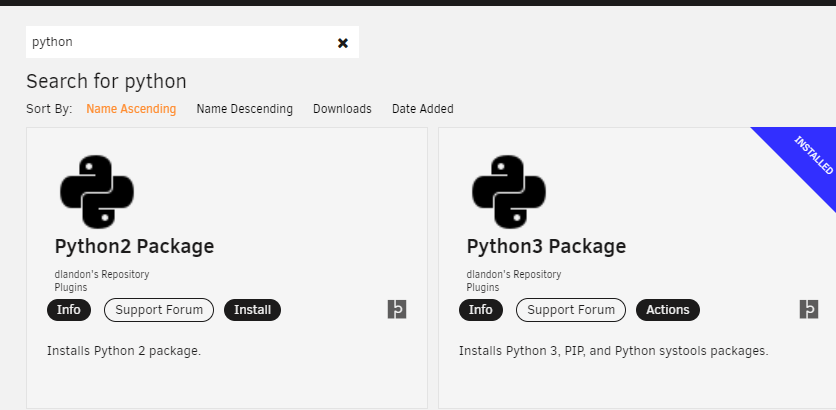Open Info for Python3 Package
The image size is (836, 410).
480,310
